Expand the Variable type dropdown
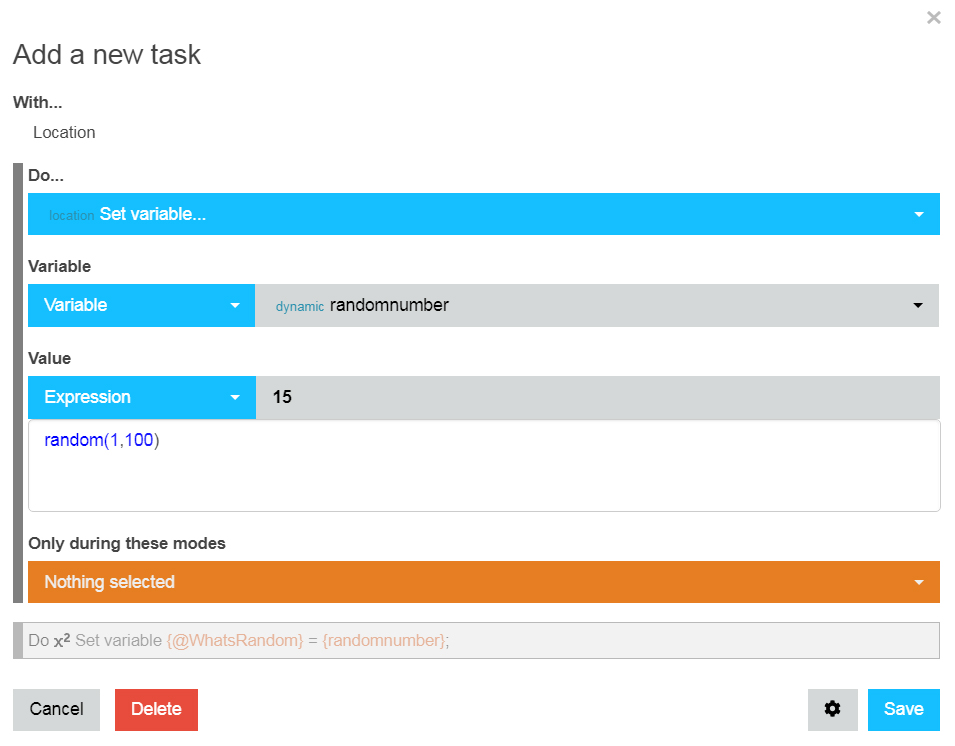955x746 pixels. click(141, 305)
